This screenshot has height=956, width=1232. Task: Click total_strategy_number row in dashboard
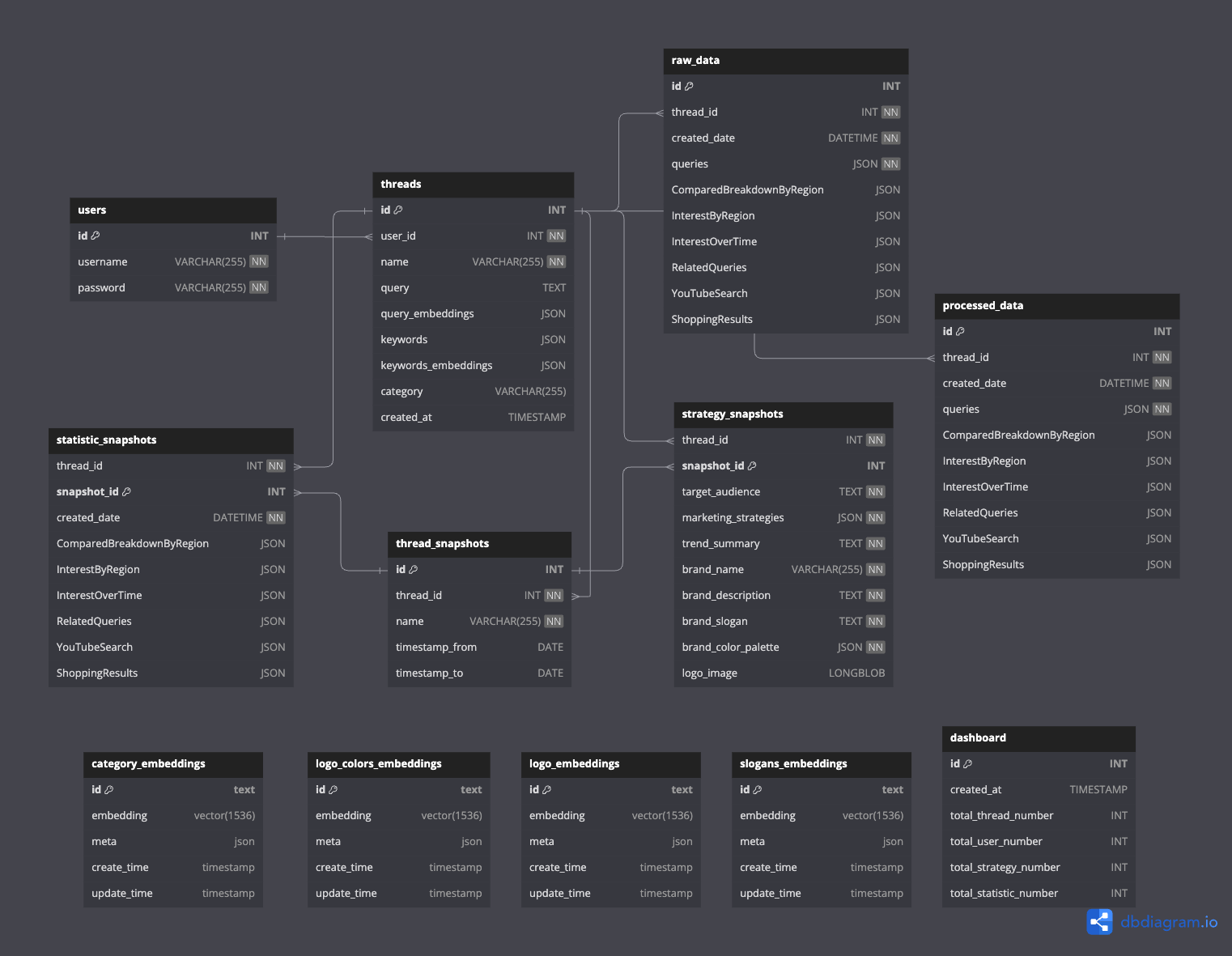pyautogui.click(x=1039, y=868)
